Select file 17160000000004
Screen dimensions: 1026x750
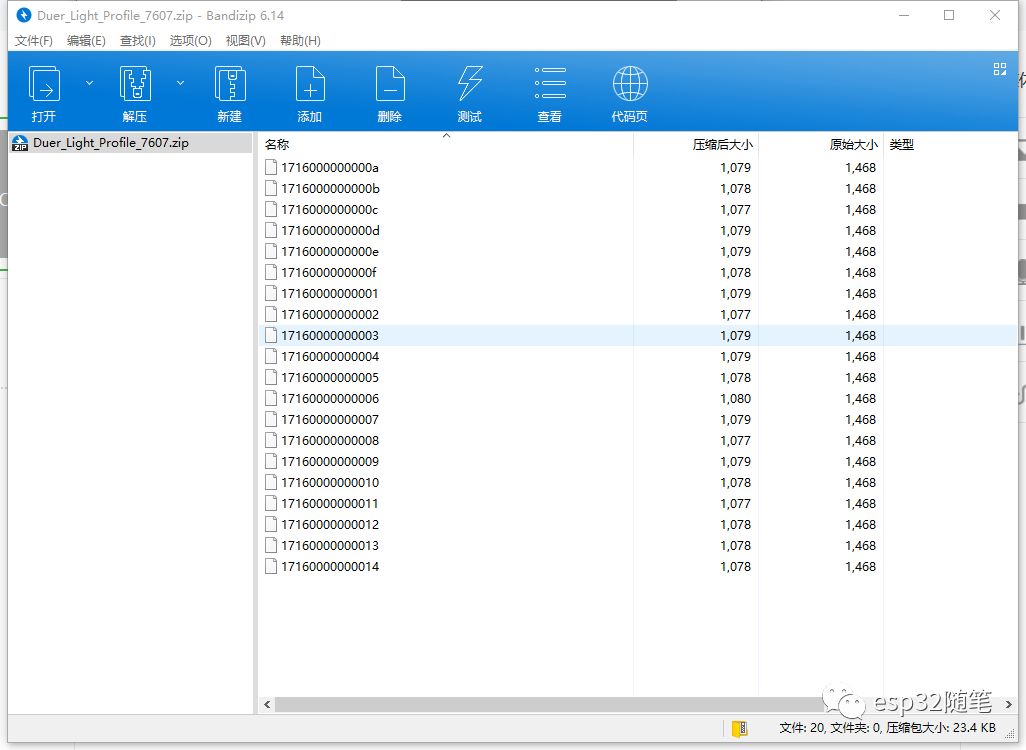(x=330, y=356)
